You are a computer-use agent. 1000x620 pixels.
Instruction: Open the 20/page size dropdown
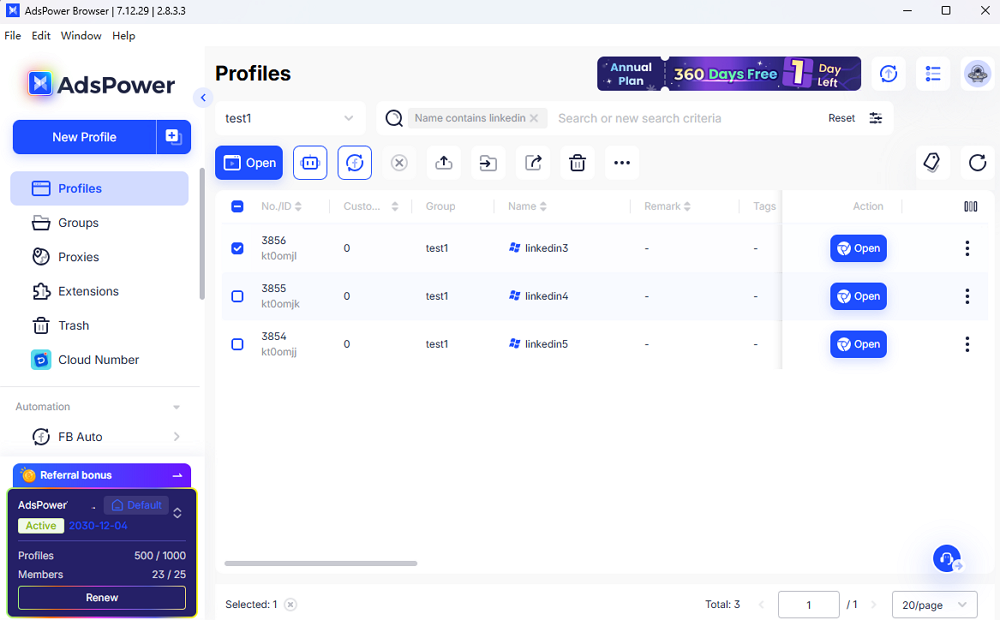[934, 605]
